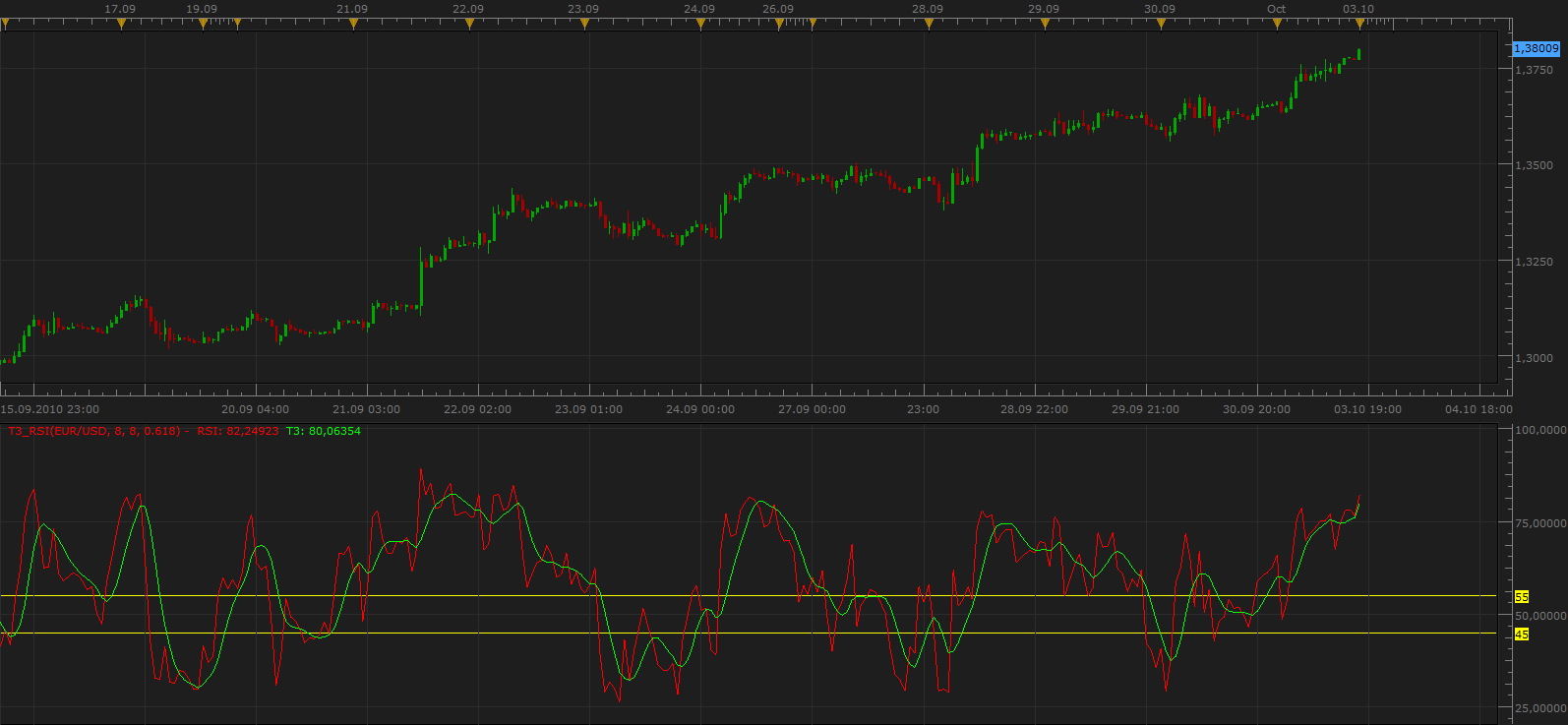The width and height of the screenshot is (1568, 725).
Task: Select the yellow 45 level label
Action: [1522, 634]
